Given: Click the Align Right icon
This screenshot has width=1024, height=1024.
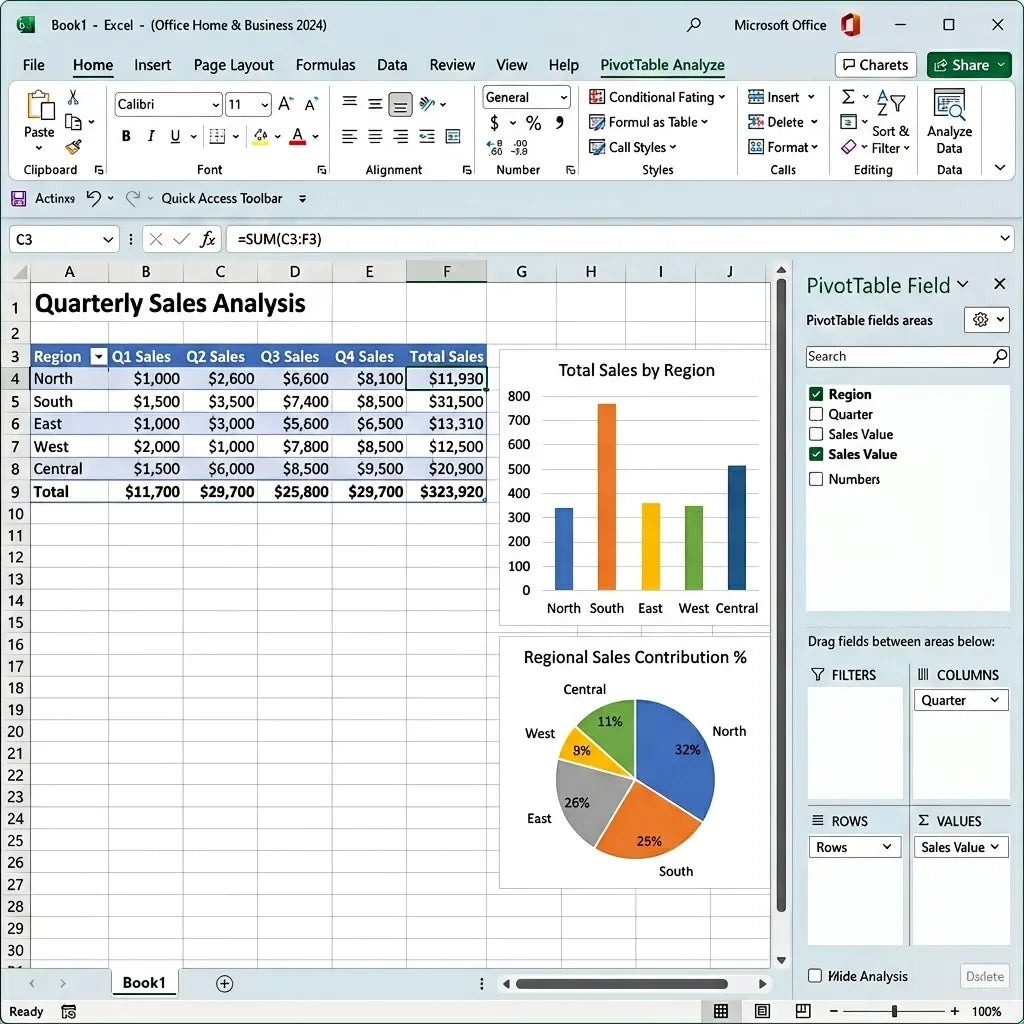Looking at the screenshot, I should coord(400,136).
